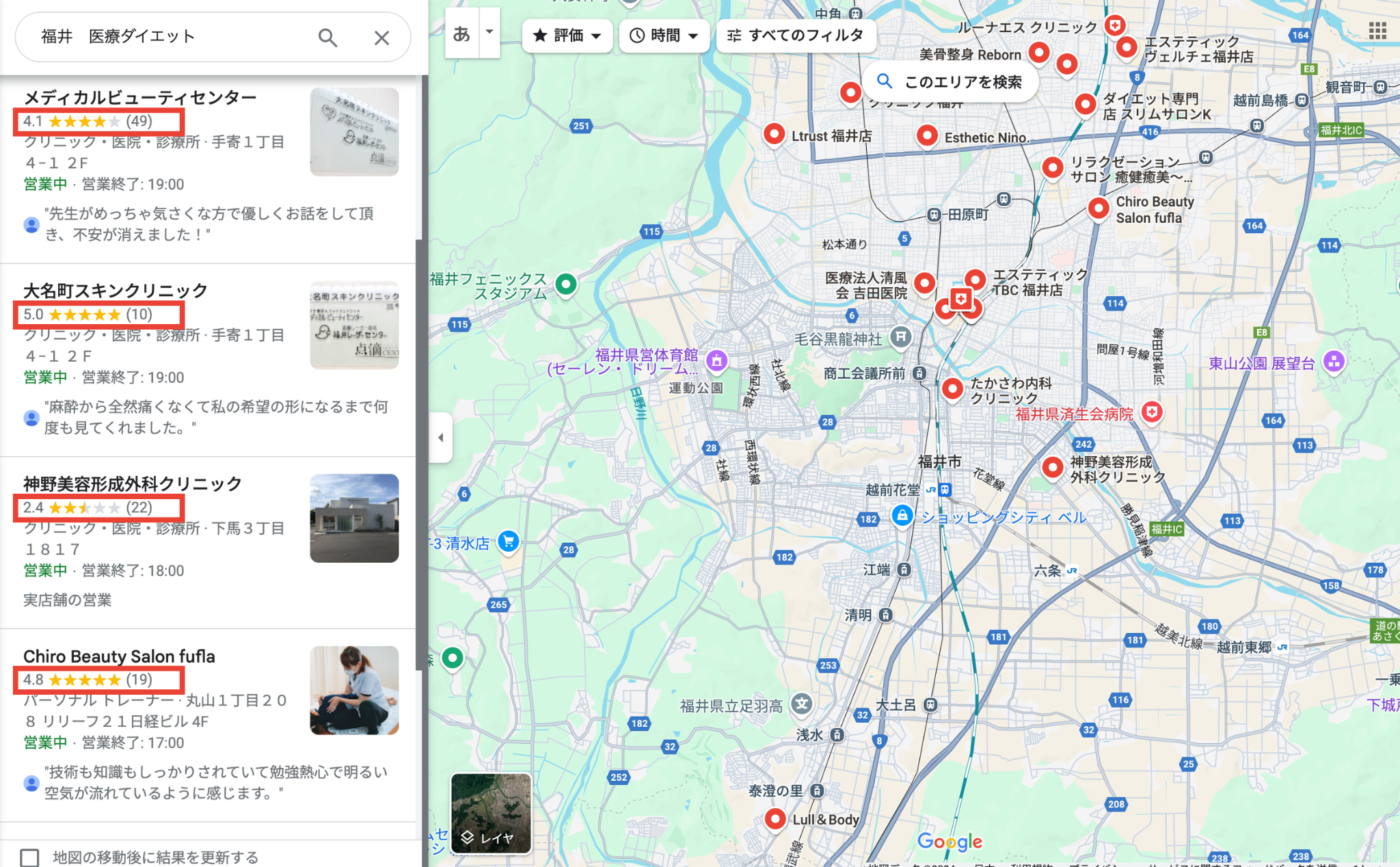The height and width of the screenshot is (867, 1400).
Task: Select Ltrust 福井店 map pin
Action: (x=774, y=134)
